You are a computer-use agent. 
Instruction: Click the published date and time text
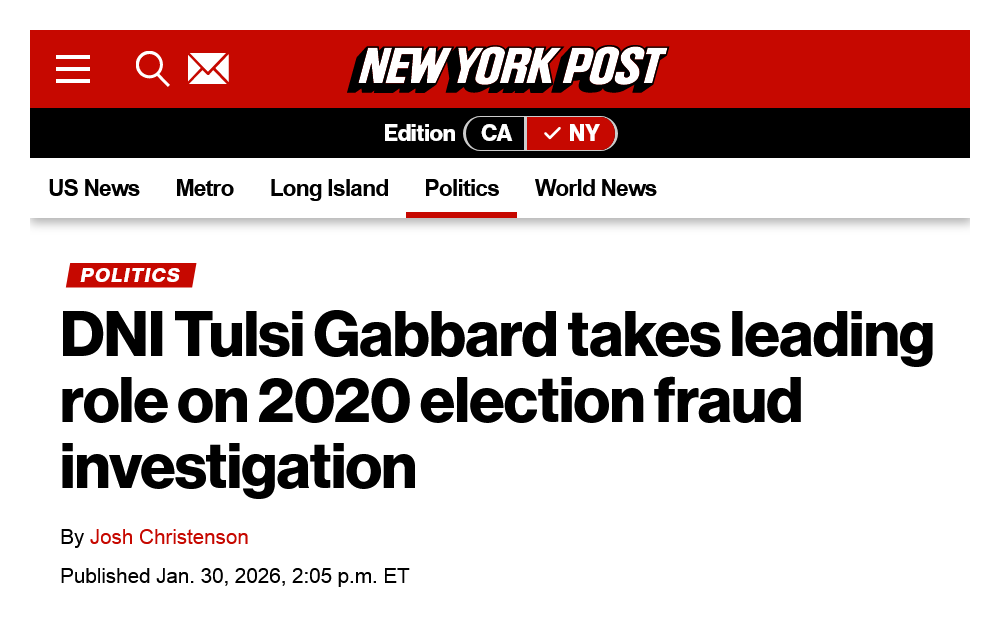[235, 576]
